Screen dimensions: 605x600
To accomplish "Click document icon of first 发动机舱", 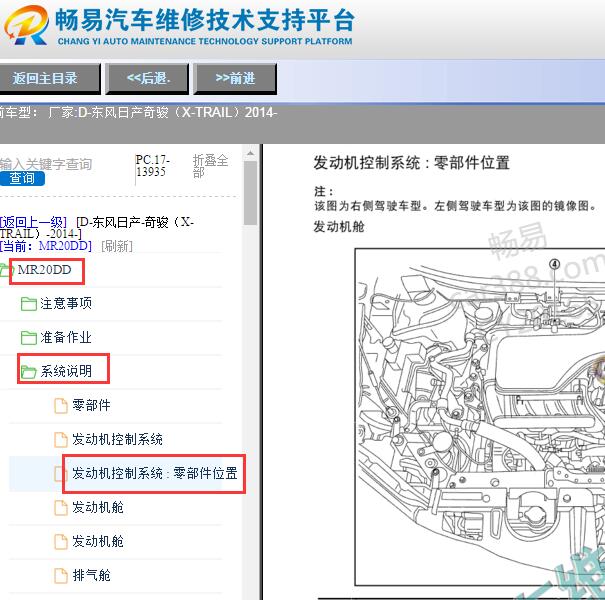I will (x=61, y=508).
